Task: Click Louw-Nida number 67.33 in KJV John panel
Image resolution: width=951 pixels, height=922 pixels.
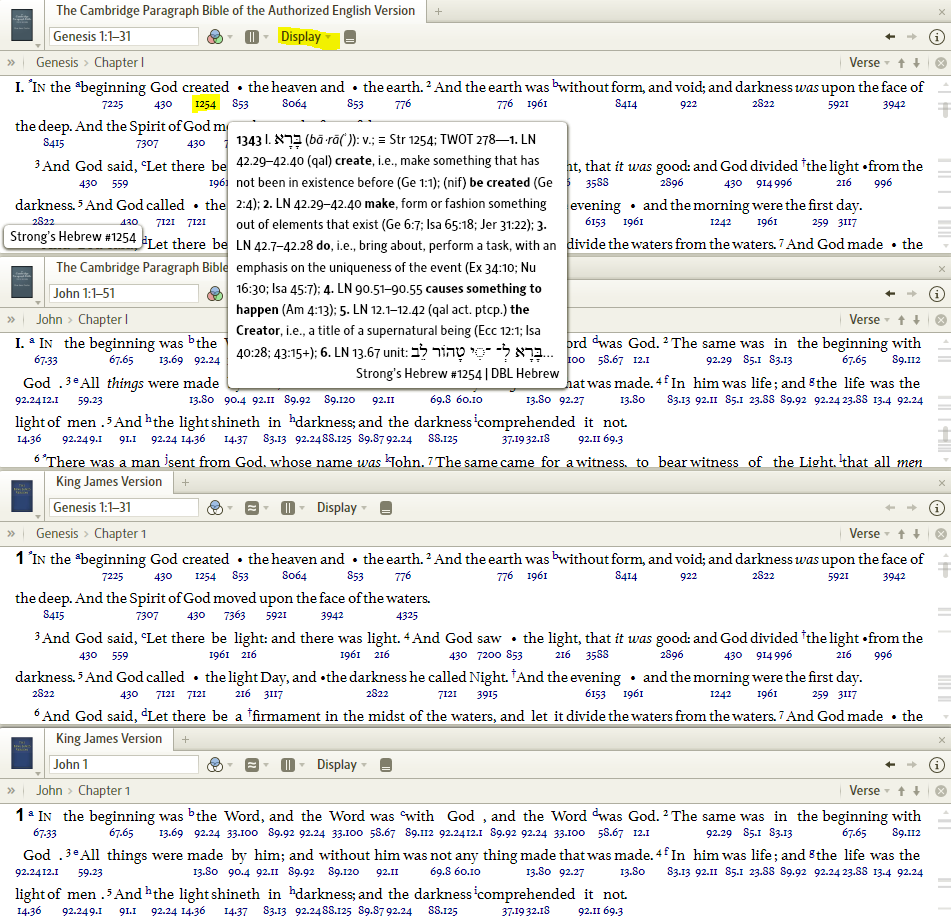Action: [44, 833]
